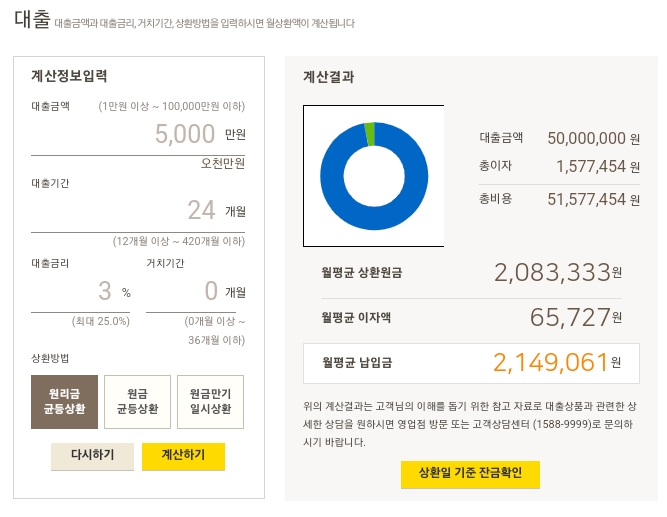
Task: Select the 월평균 상환원금 2,083,333 value
Action: 558,272
